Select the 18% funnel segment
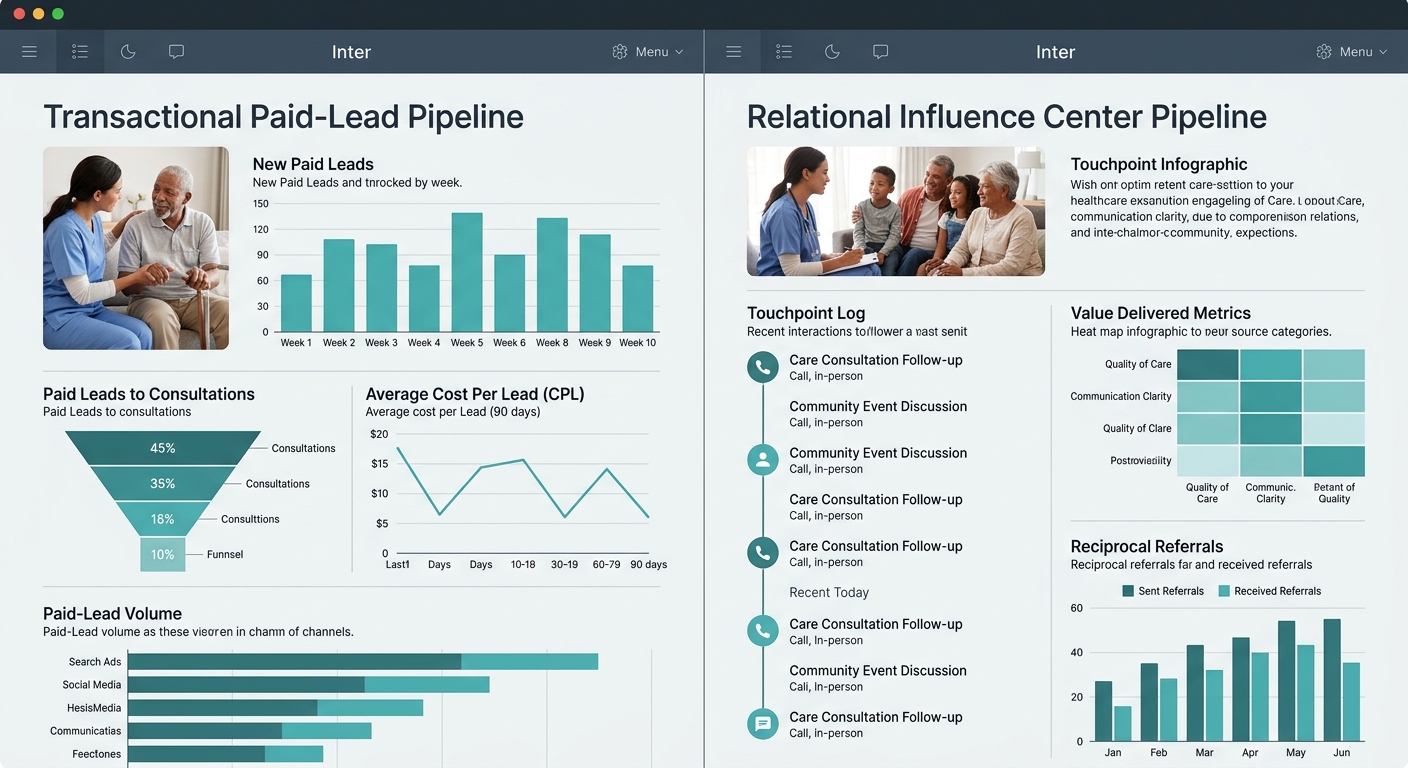 (163, 519)
